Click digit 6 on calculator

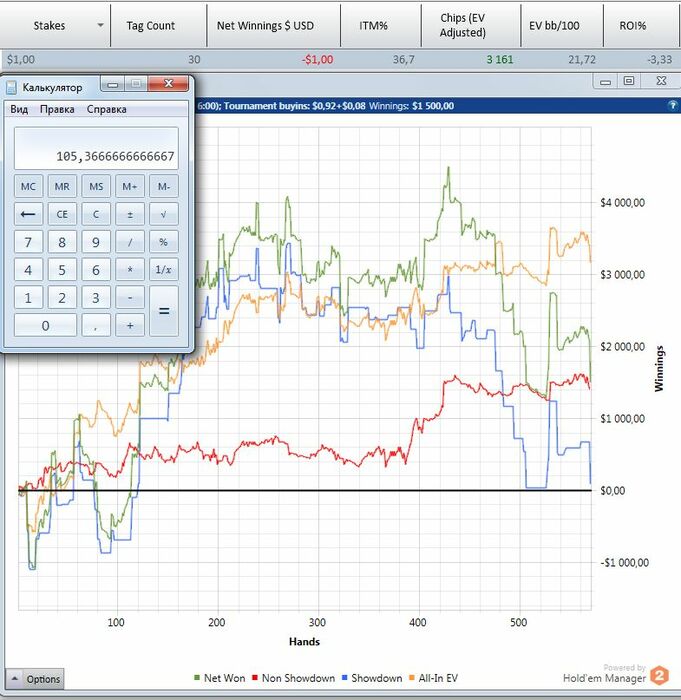96,270
